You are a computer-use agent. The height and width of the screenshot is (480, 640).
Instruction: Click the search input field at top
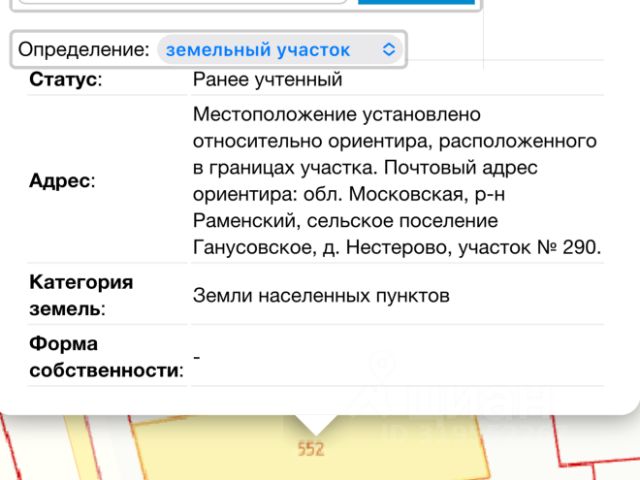(x=183, y=2)
